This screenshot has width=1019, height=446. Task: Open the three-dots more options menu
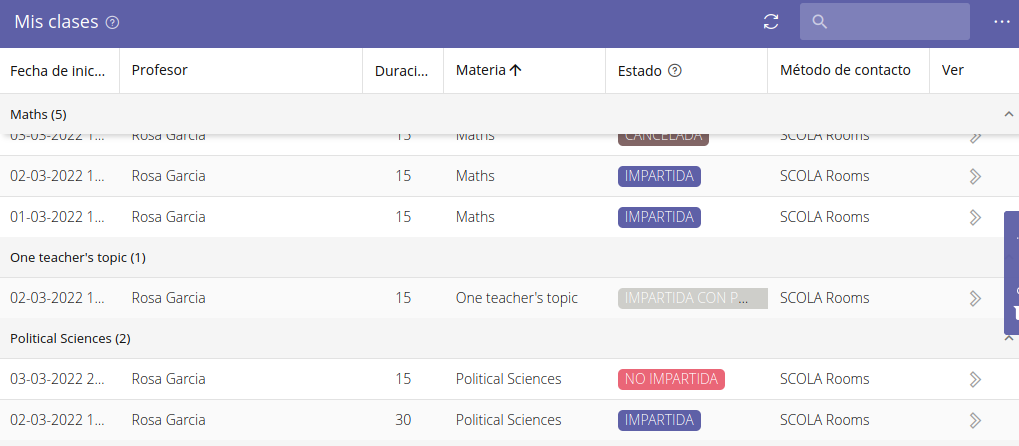click(x=1002, y=22)
